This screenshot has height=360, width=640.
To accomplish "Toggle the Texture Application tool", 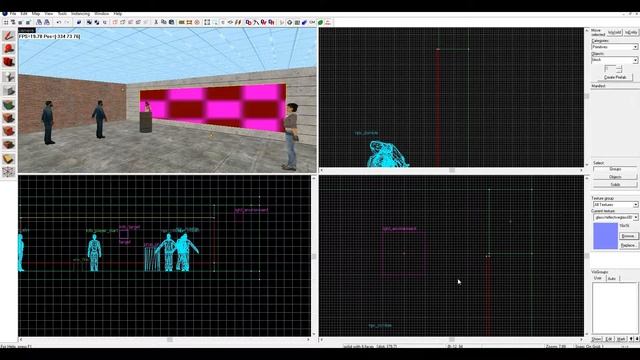I will [x=9, y=104].
